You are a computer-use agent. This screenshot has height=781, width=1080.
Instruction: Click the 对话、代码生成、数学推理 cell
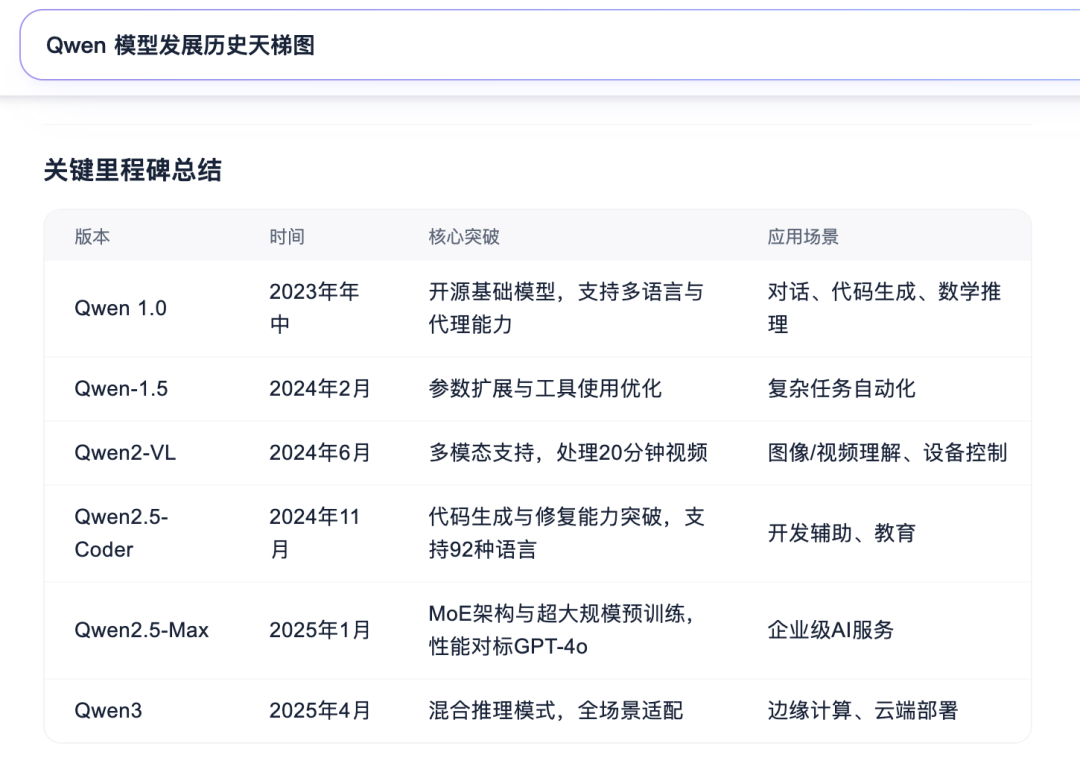(x=884, y=308)
